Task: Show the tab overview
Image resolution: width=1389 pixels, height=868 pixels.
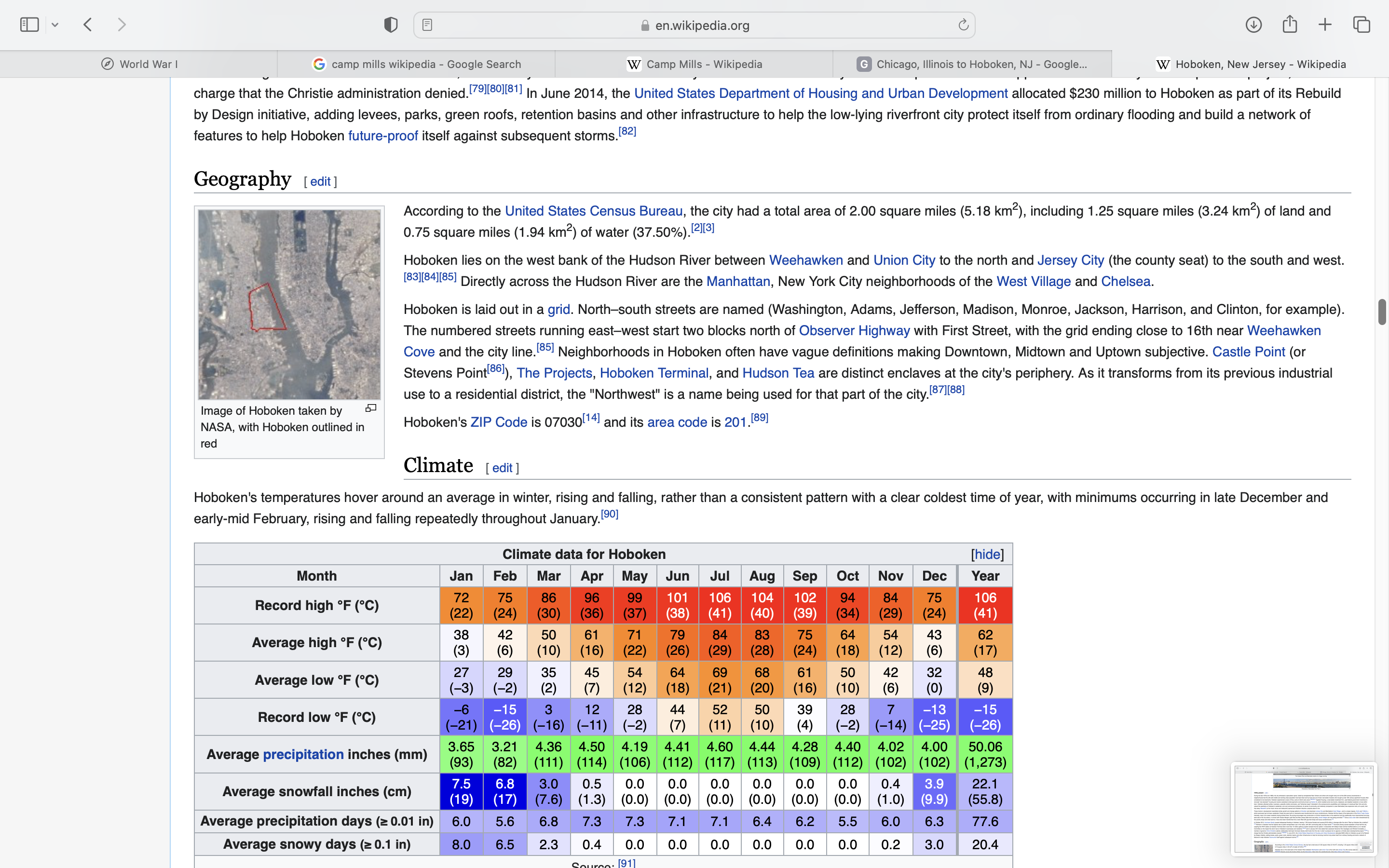Action: 1362,25
